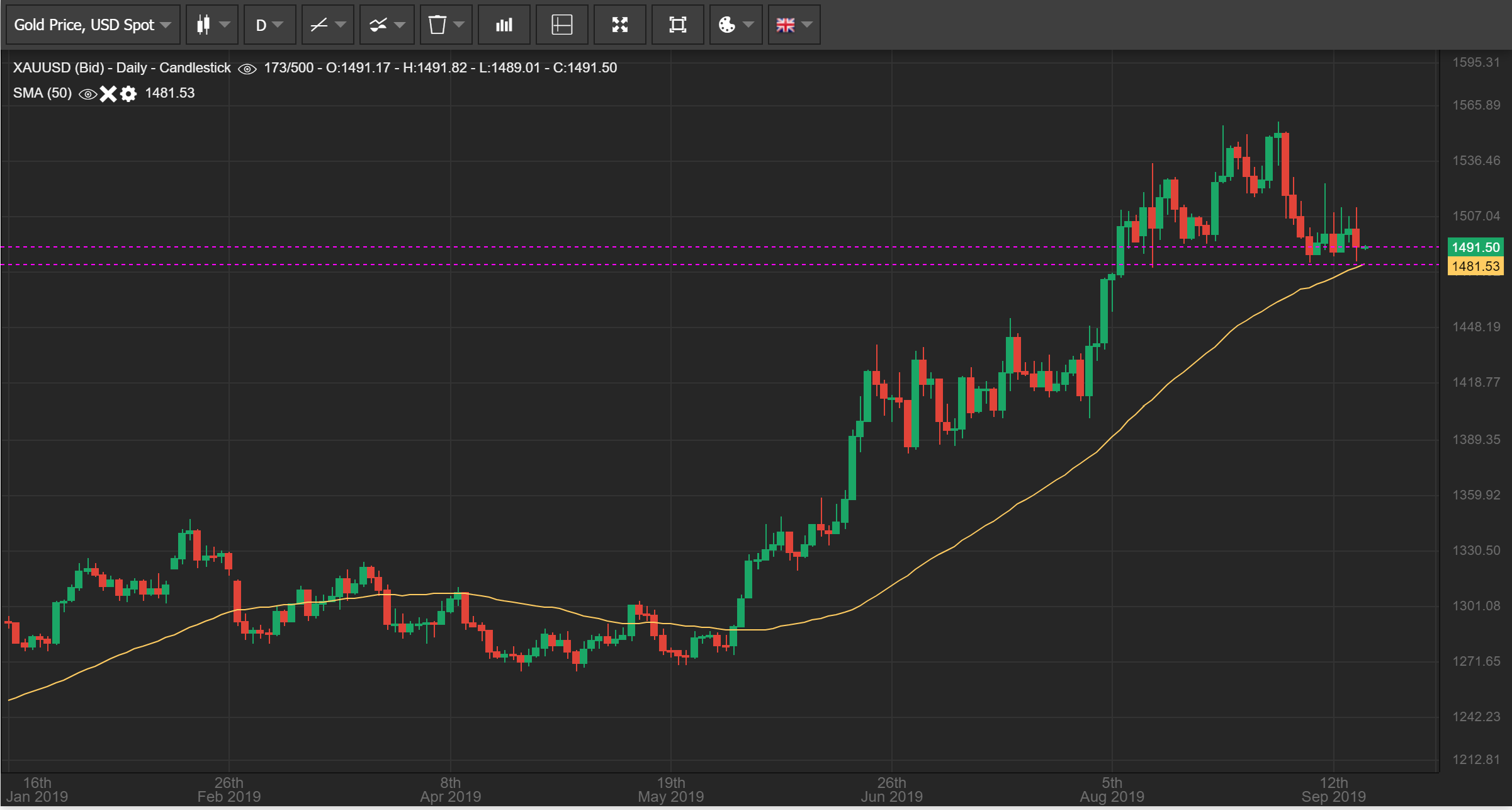This screenshot has height=810, width=1512.
Task: Click the trash bin delete icon
Action: tap(445, 25)
